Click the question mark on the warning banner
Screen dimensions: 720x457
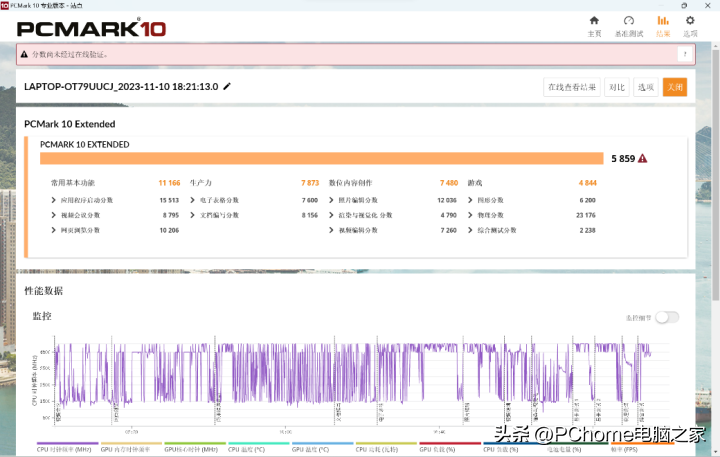(685, 54)
